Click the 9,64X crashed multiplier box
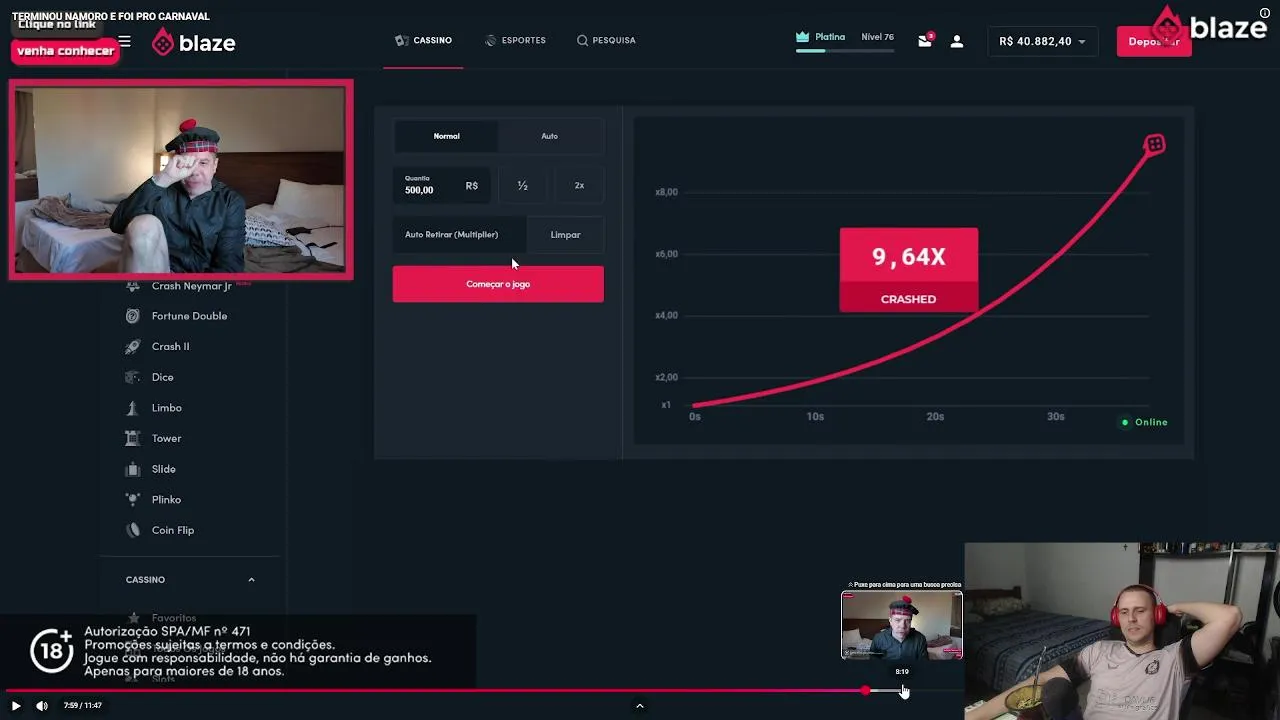This screenshot has height=720, width=1280. [x=908, y=270]
